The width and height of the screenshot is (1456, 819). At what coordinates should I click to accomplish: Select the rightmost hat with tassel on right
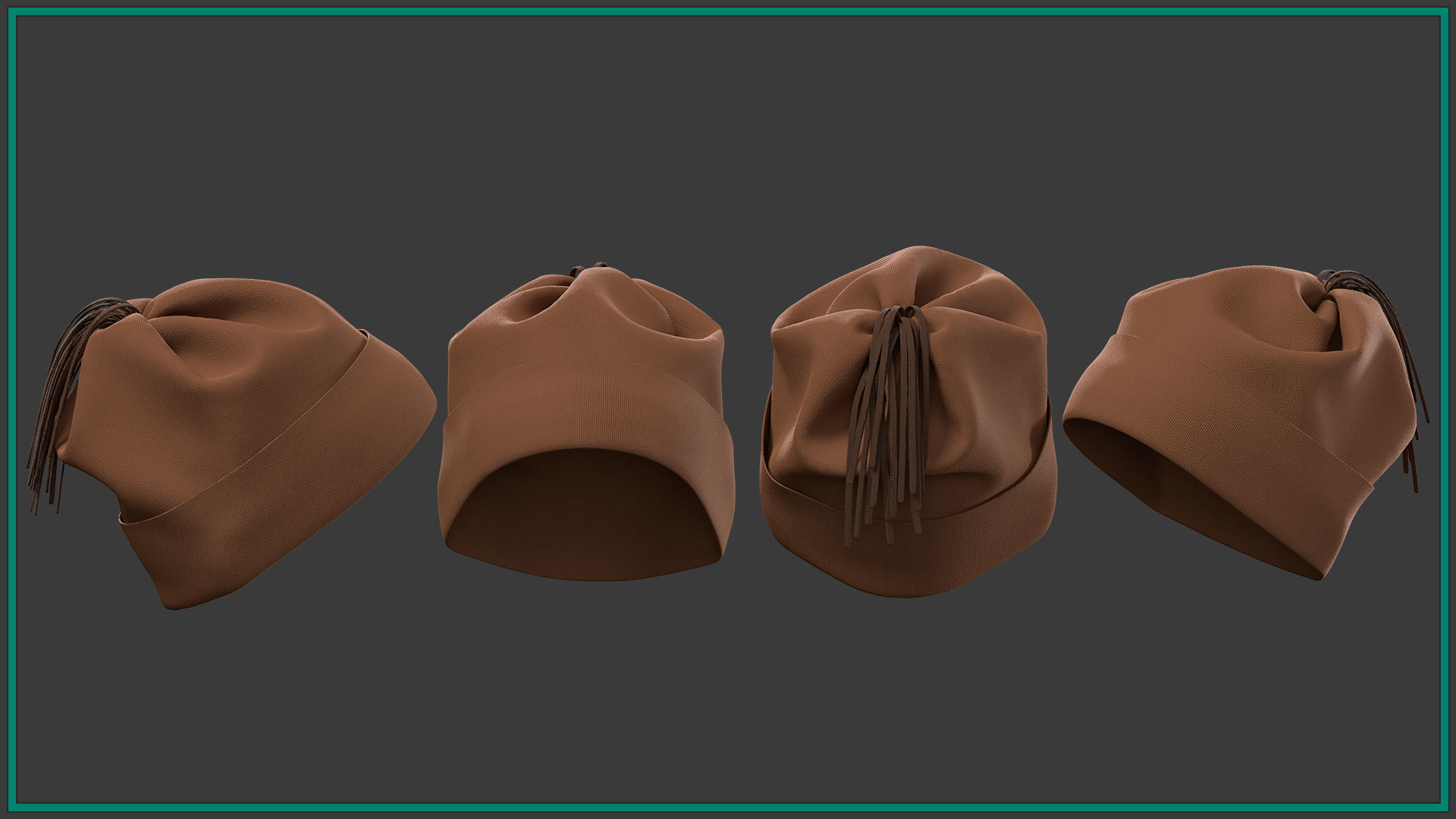(1246, 422)
